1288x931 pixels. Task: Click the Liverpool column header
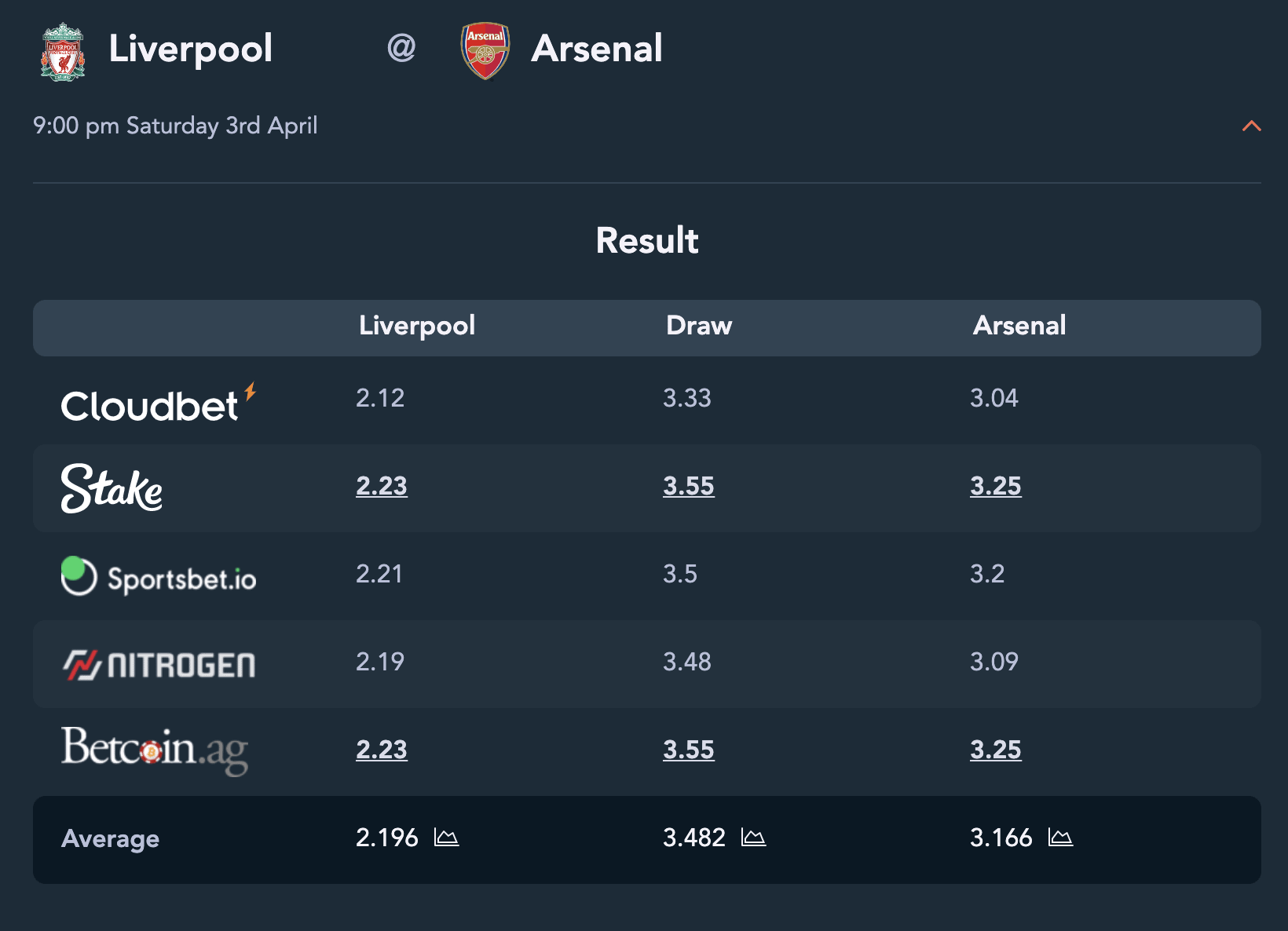417,326
